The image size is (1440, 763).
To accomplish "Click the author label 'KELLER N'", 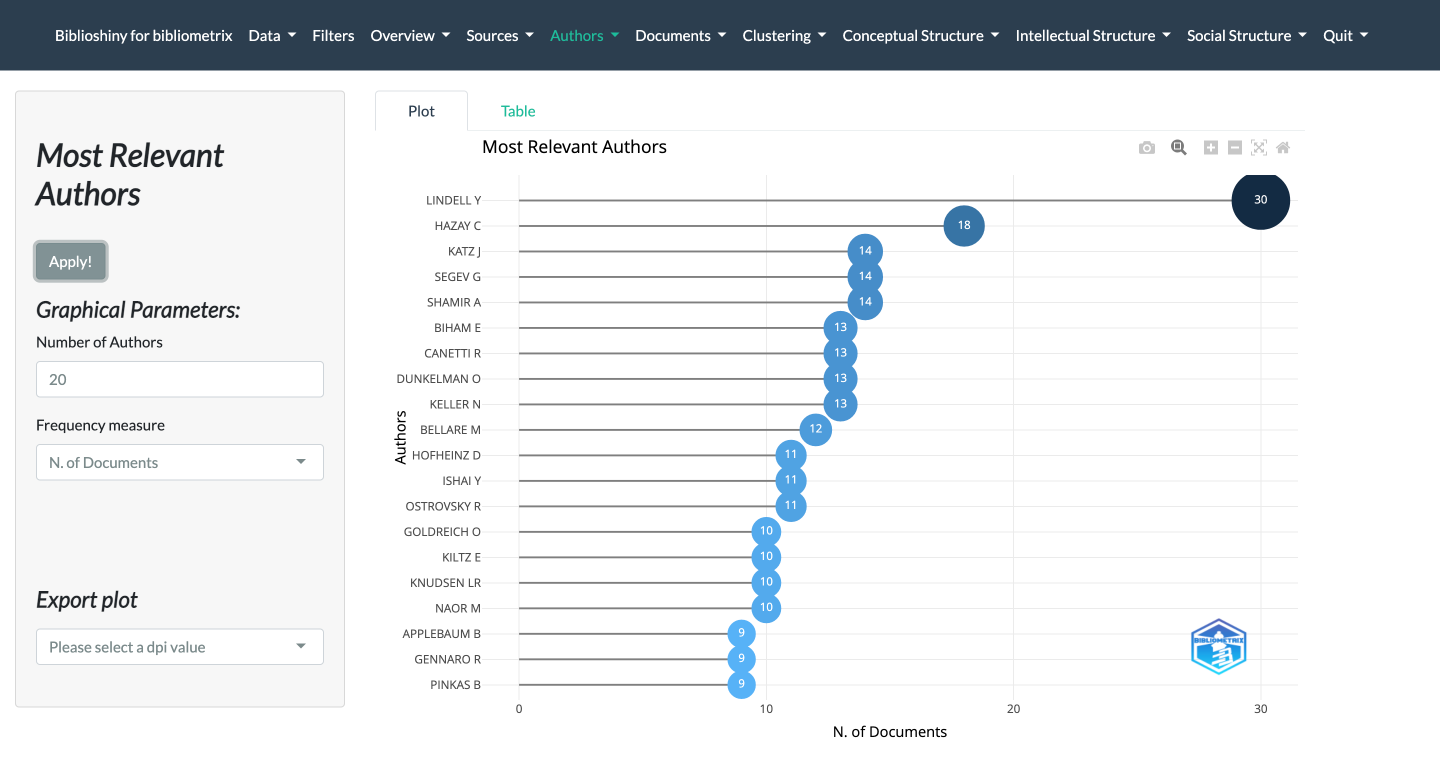I will pyautogui.click(x=456, y=404).
